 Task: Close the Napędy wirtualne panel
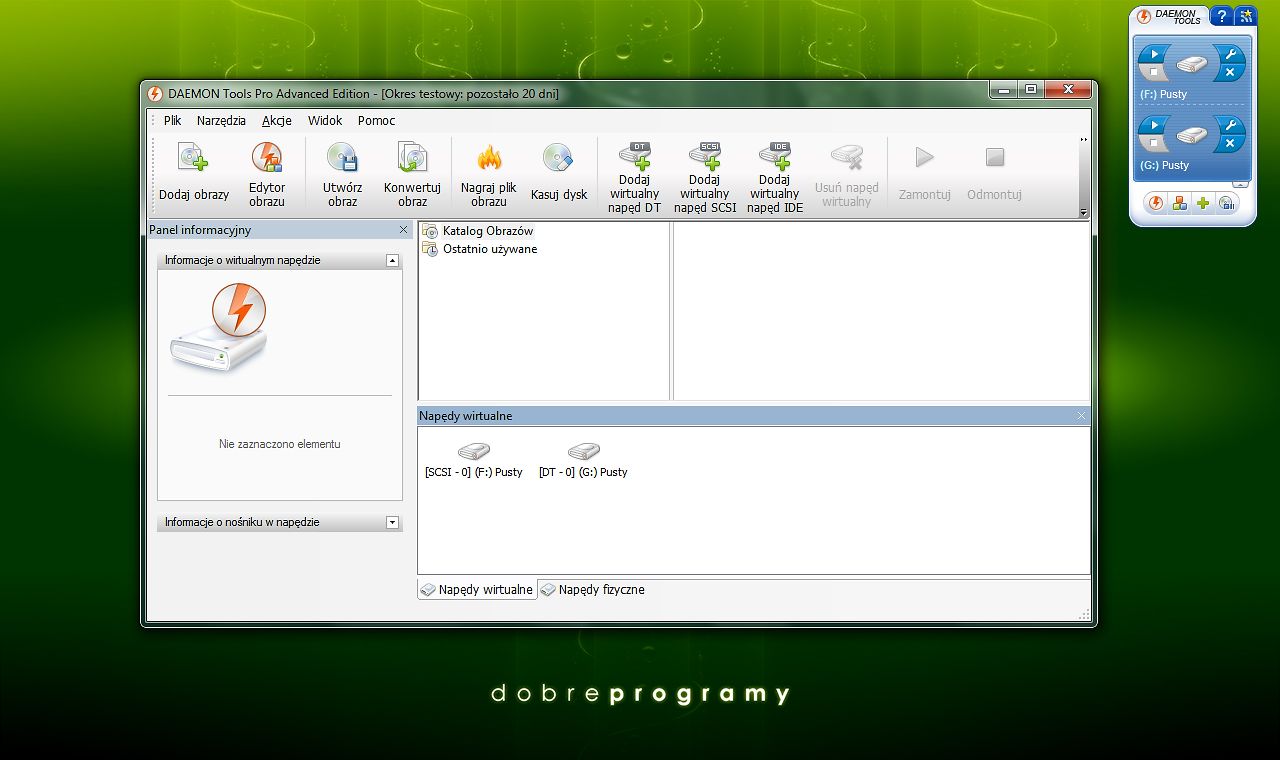coord(1081,416)
